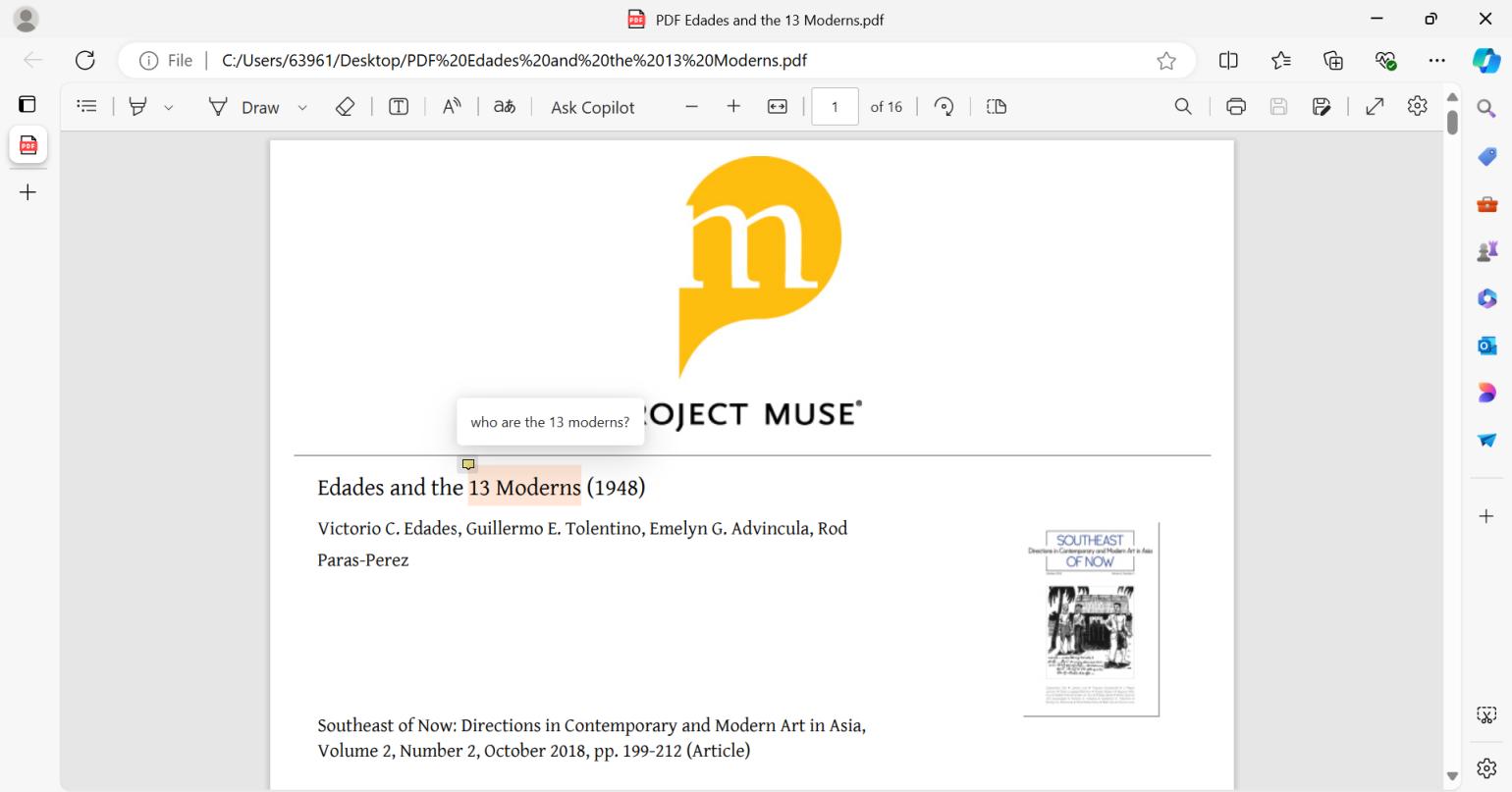This screenshot has width=1512, height=792.
Task: Click the authors line starting Victorio C. Edades
Action: (x=582, y=528)
